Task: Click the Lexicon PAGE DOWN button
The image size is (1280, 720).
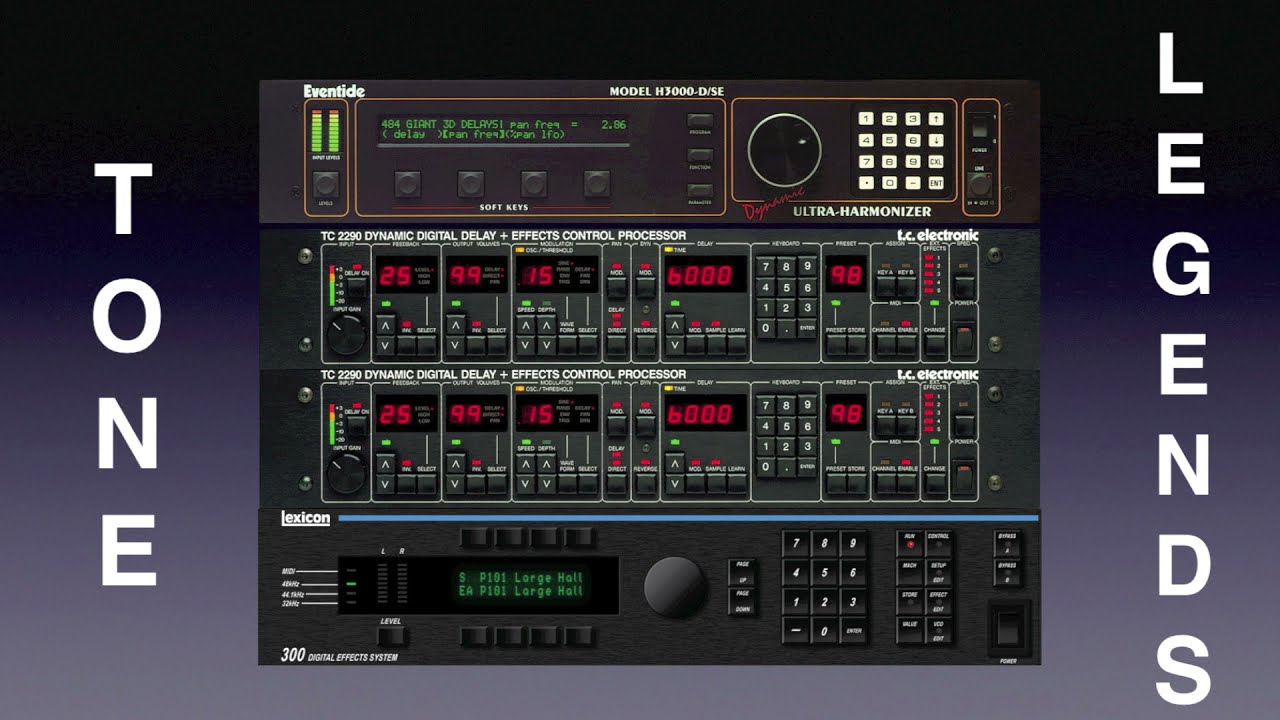Action: [742, 603]
